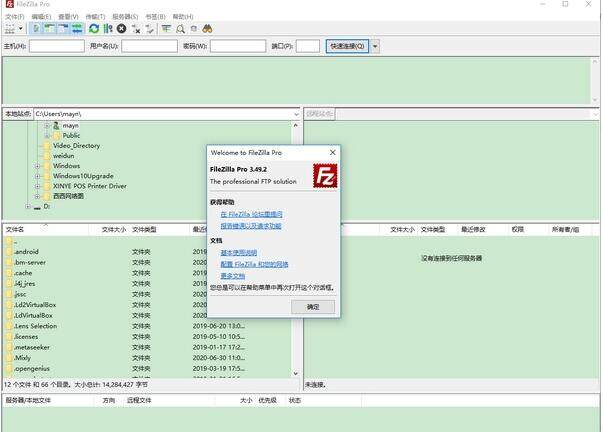Click the binoculars file search icon
603x432 pixels.
pyautogui.click(x=207, y=29)
